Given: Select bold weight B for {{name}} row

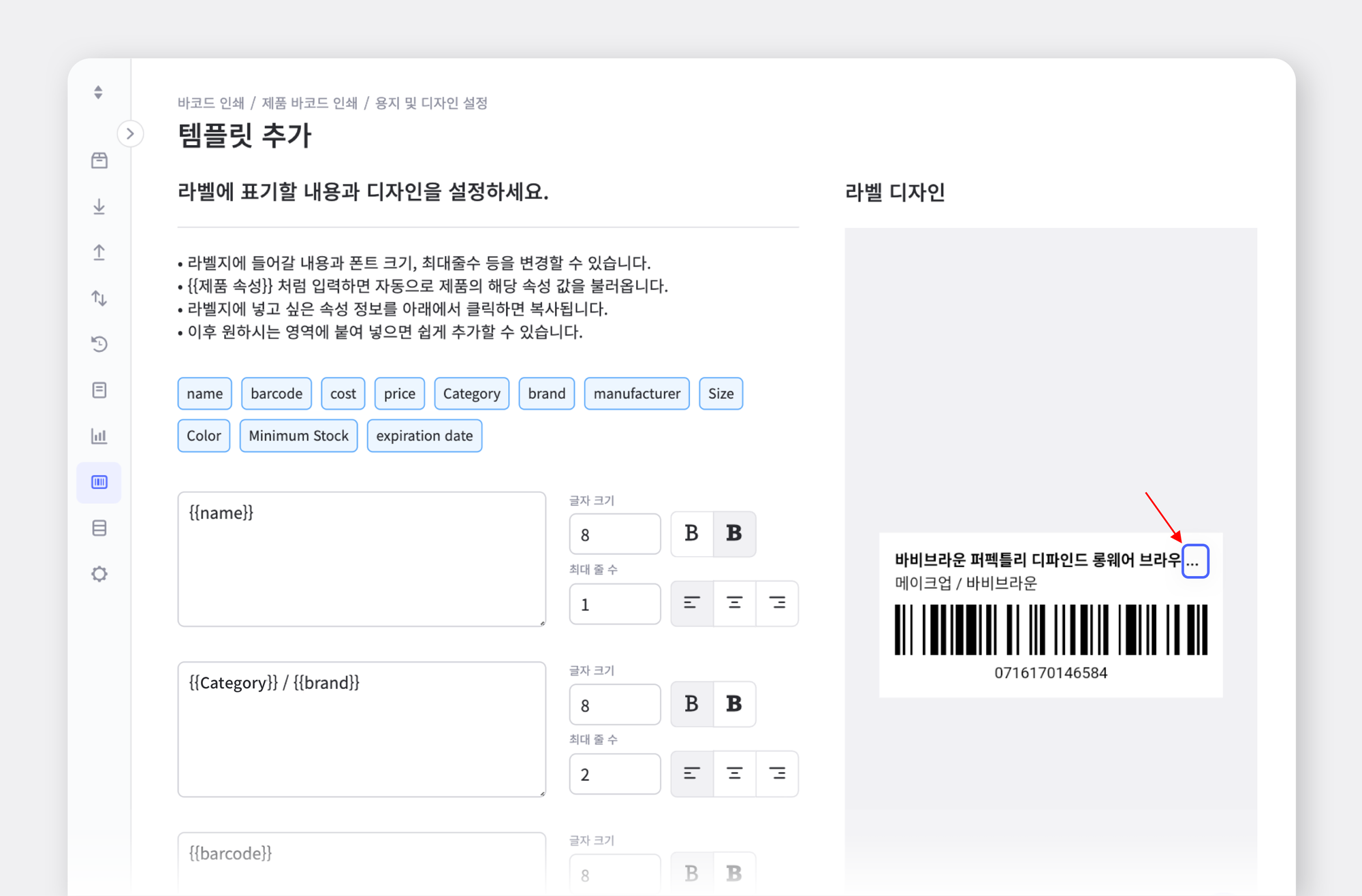Looking at the screenshot, I should pos(734,534).
